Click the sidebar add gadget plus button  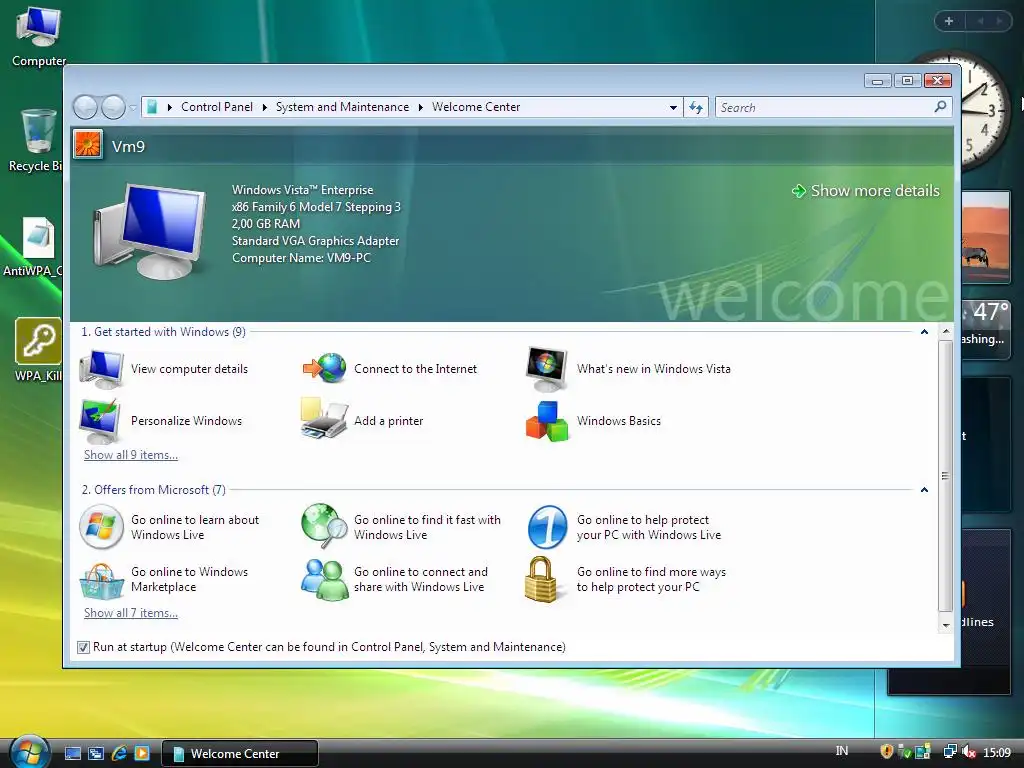(949, 21)
